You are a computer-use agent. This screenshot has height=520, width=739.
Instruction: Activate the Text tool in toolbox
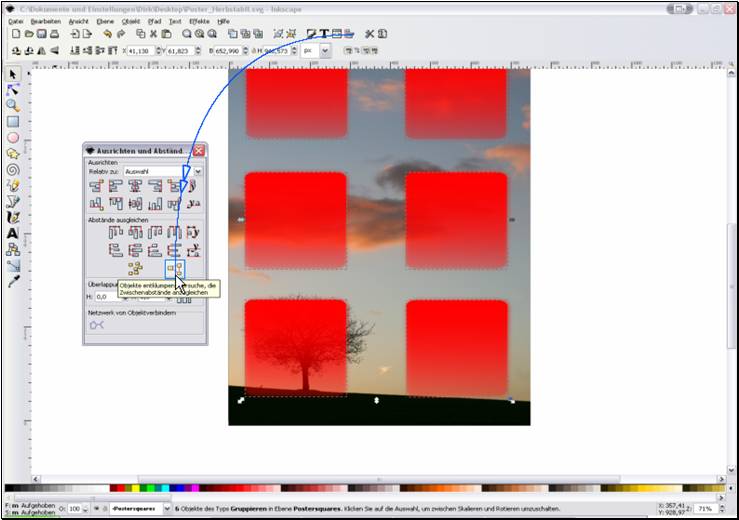click(13, 233)
